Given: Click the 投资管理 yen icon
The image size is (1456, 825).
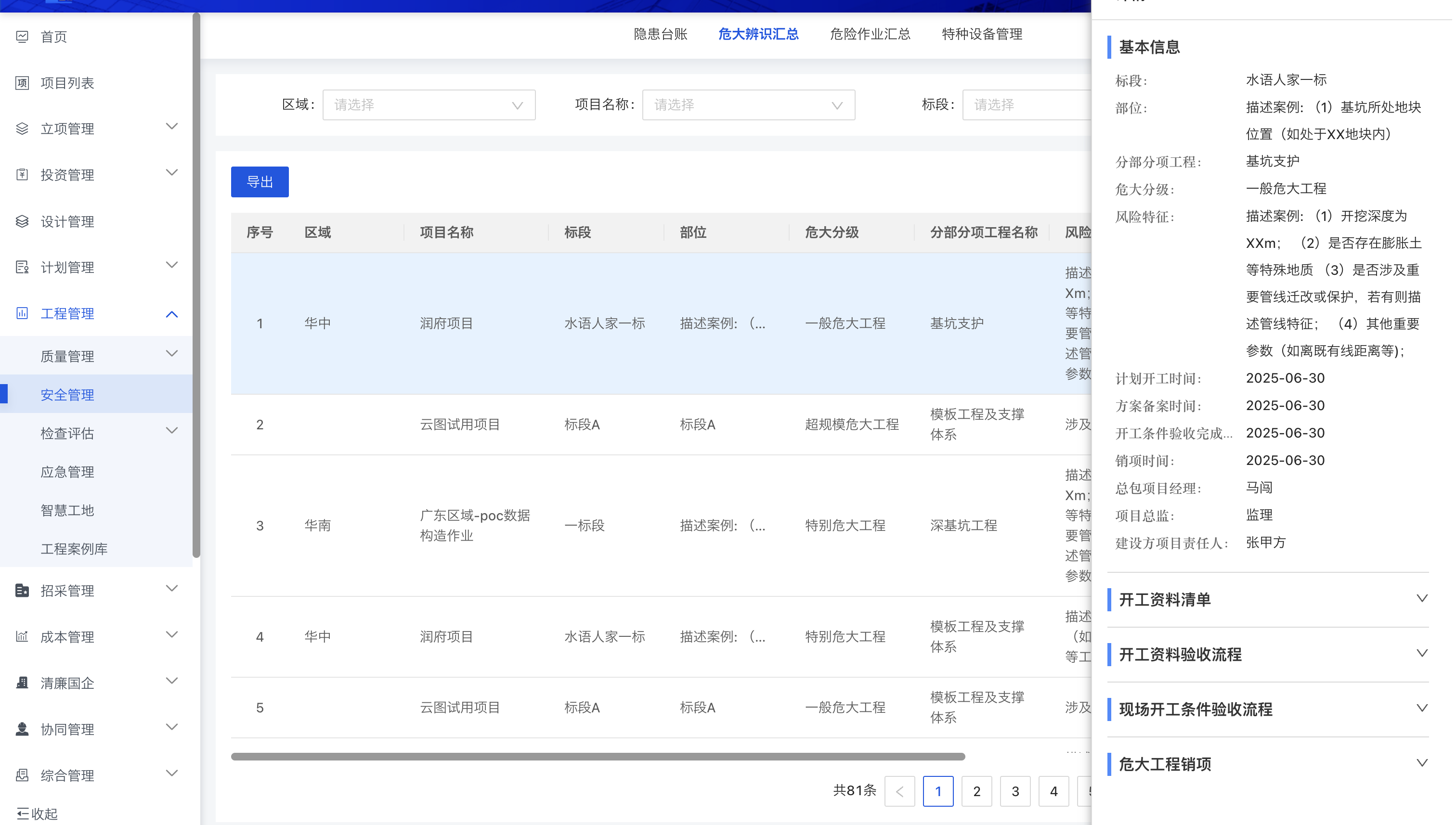Looking at the screenshot, I should (22, 175).
